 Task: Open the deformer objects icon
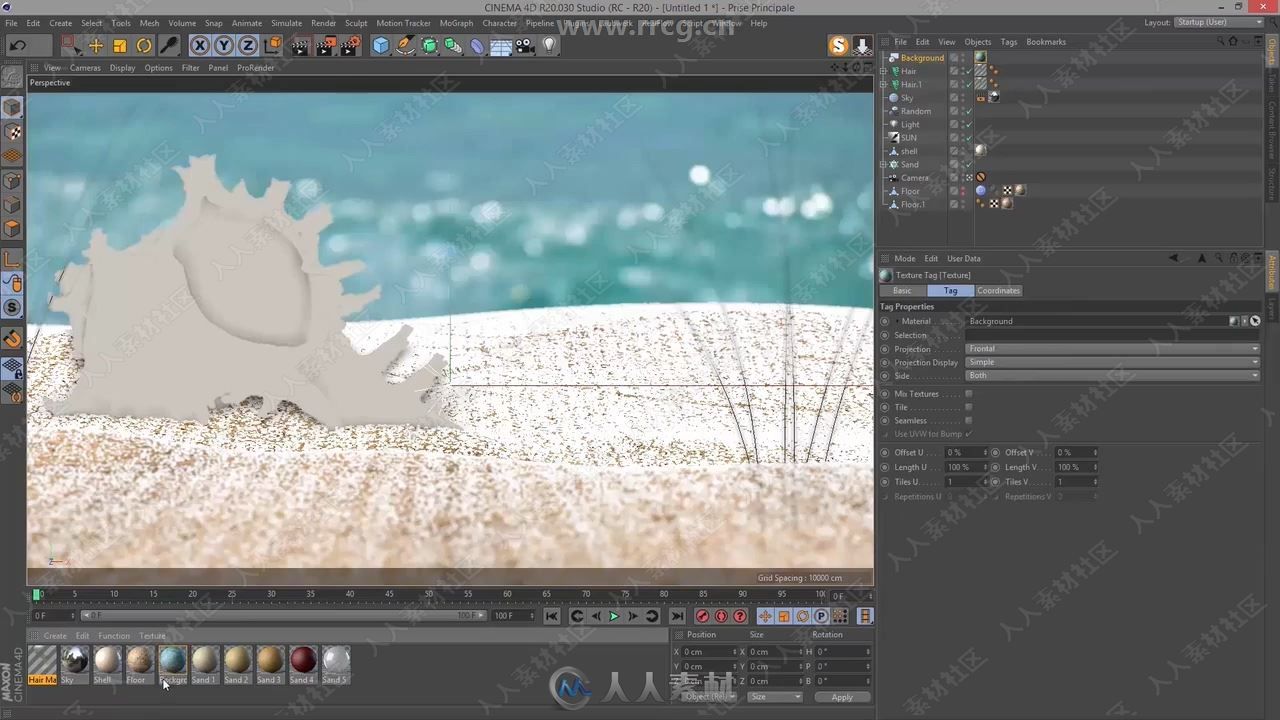pyautogui.click(x=477, y=45)
